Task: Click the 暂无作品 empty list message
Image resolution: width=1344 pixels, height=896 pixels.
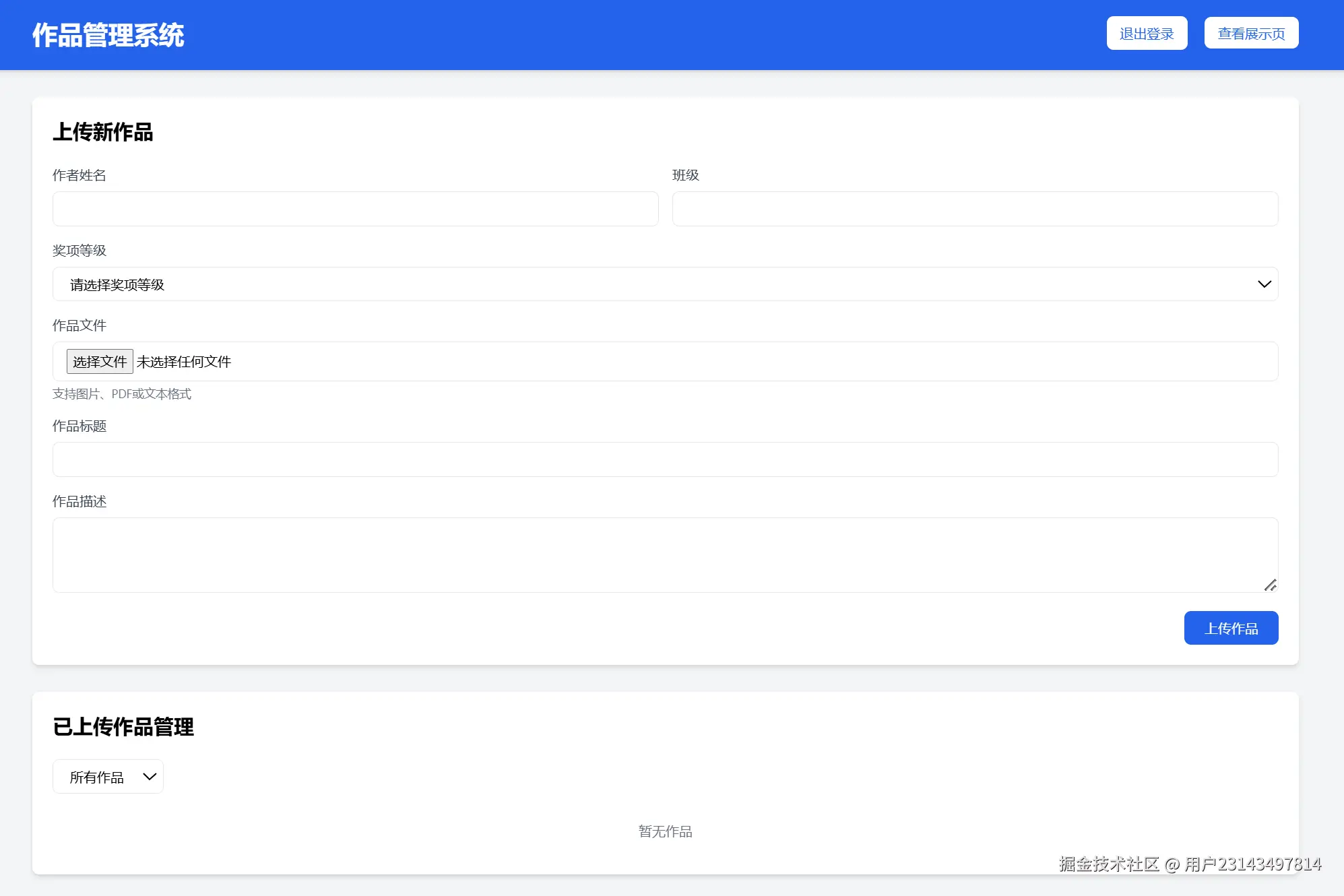Action: [665, 831]
